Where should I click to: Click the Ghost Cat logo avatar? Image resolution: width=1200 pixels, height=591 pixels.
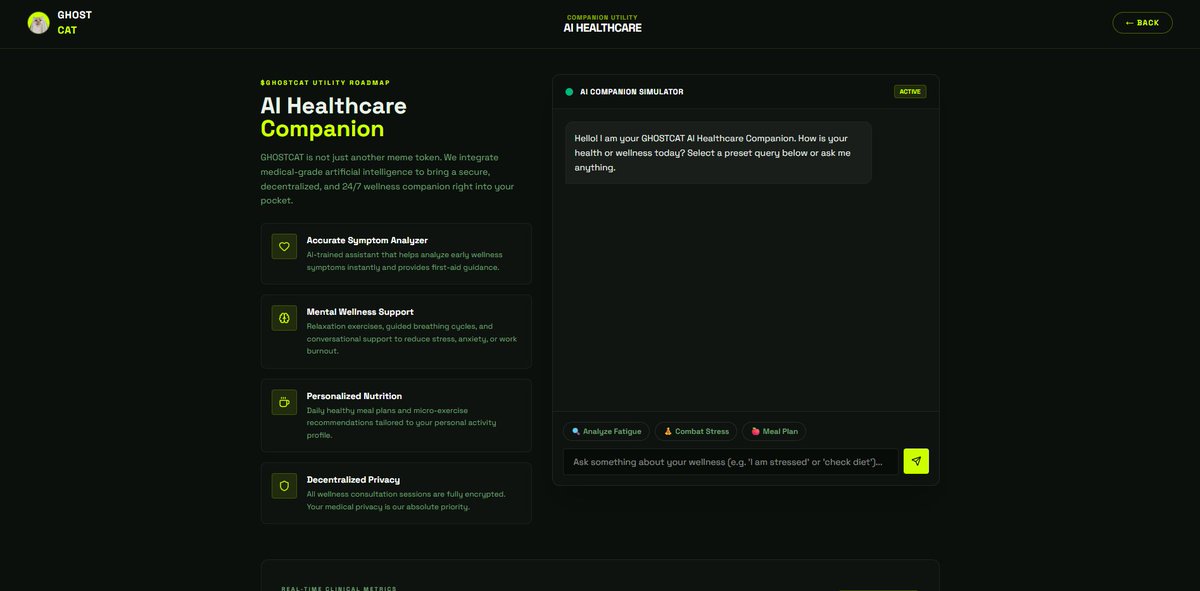click(39, 23)
